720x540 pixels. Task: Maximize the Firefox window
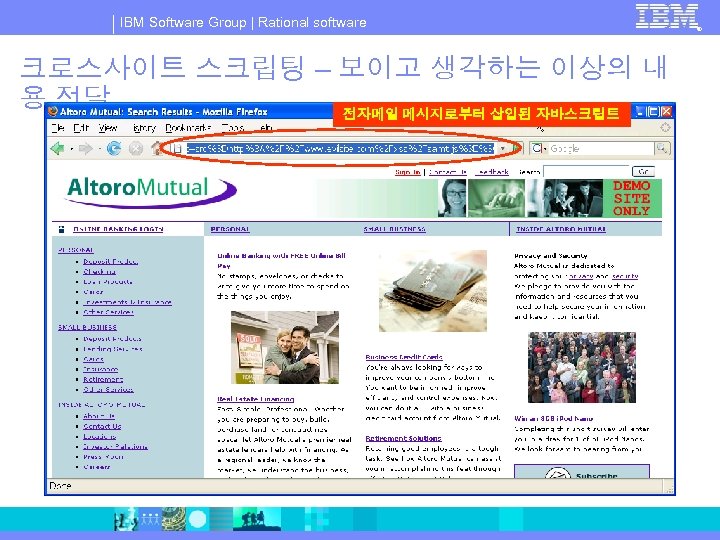click(x=654, y=112)
